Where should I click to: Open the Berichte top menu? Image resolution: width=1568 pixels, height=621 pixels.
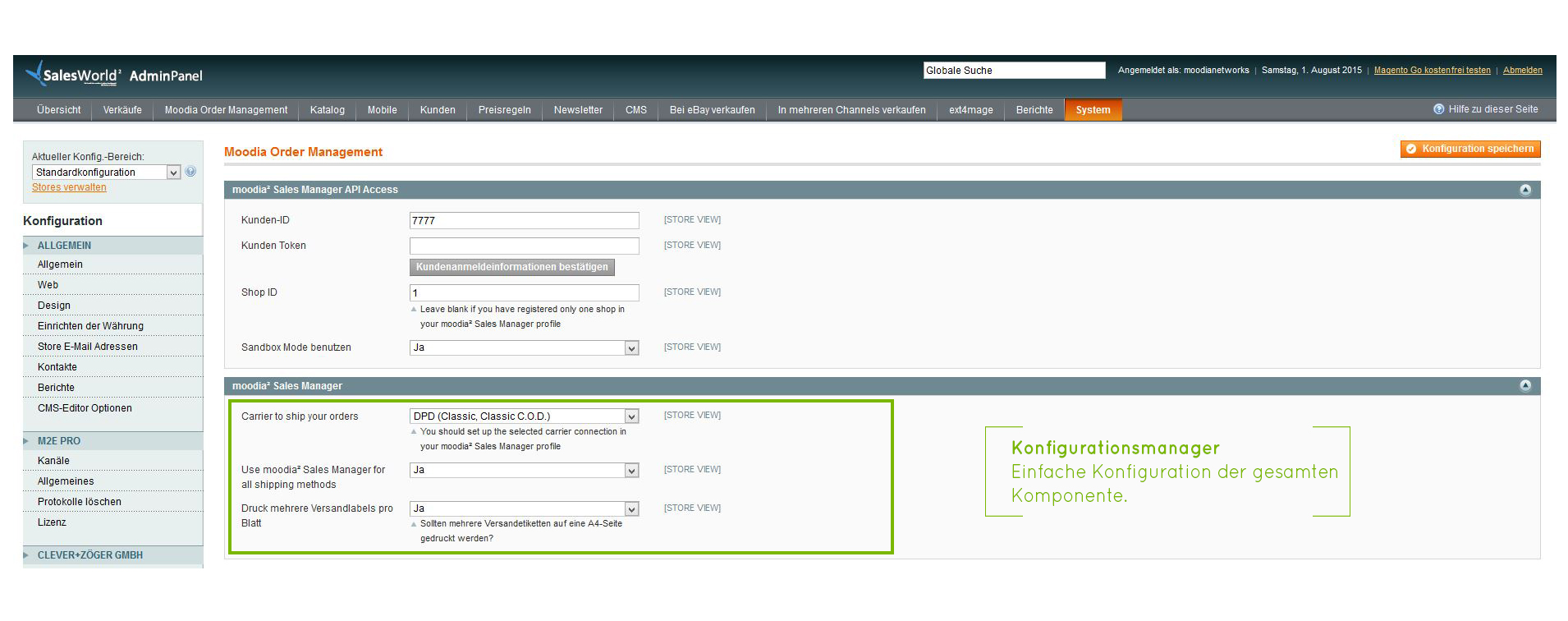(1034, 110)
